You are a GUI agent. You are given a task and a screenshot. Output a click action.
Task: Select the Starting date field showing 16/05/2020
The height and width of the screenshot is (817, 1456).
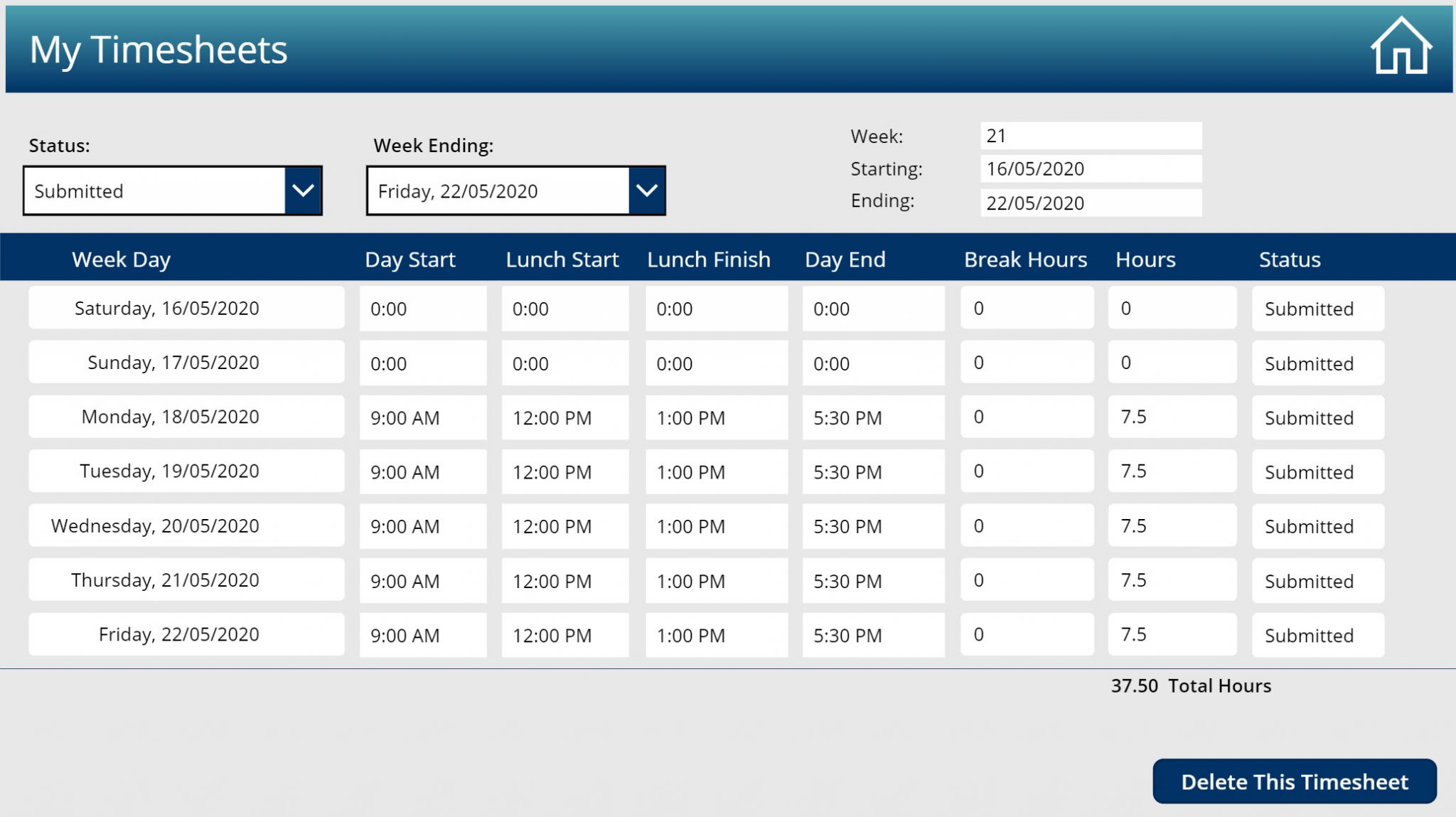click(1091, 169)
